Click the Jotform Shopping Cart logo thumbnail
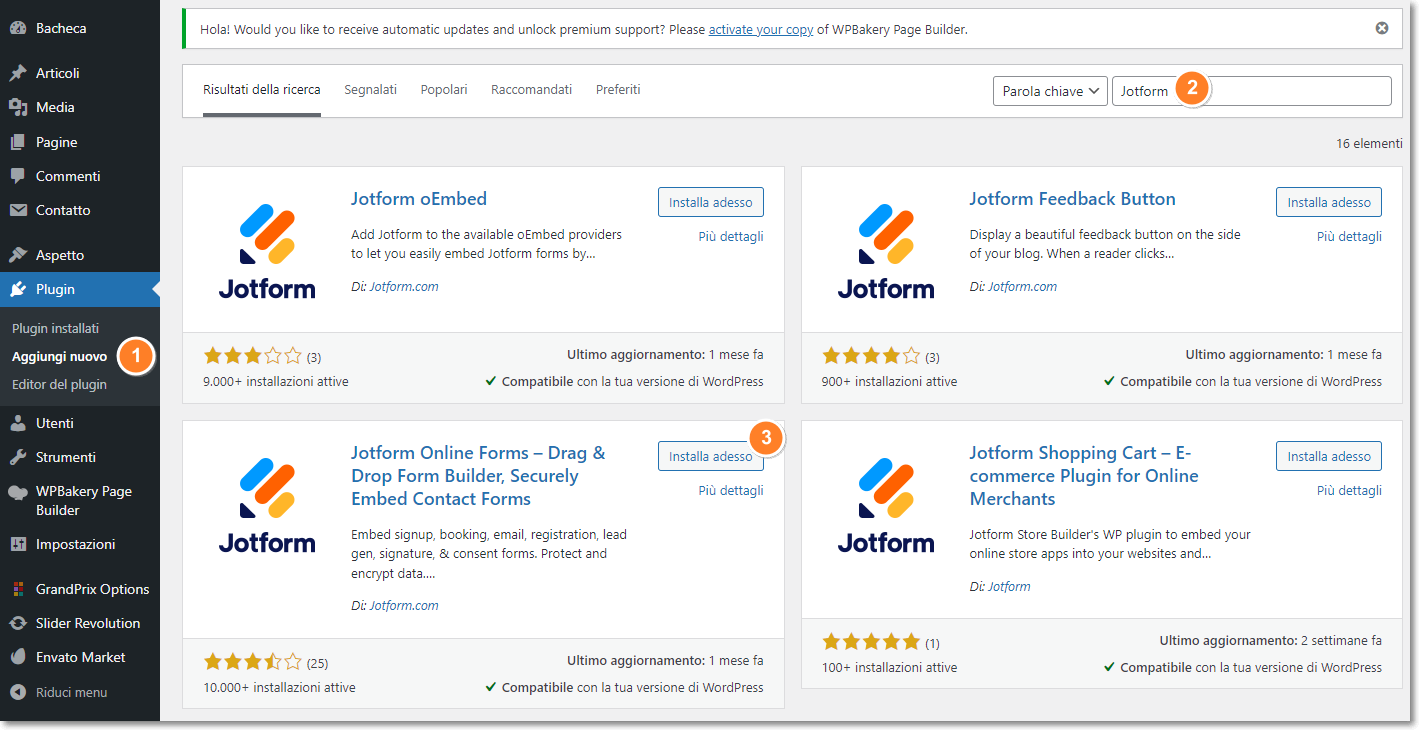 885,505
